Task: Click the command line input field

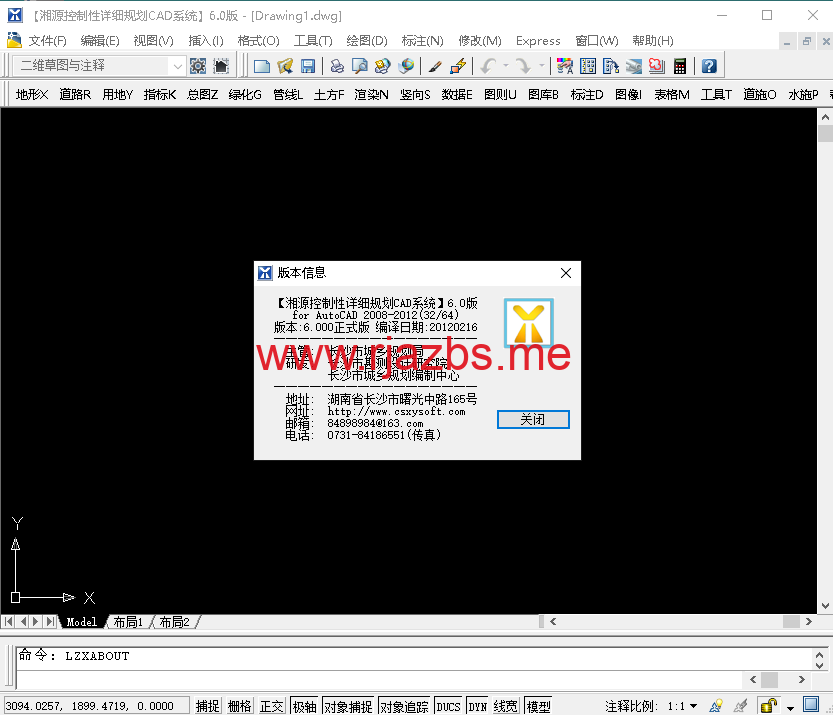Action: (380, 679)
